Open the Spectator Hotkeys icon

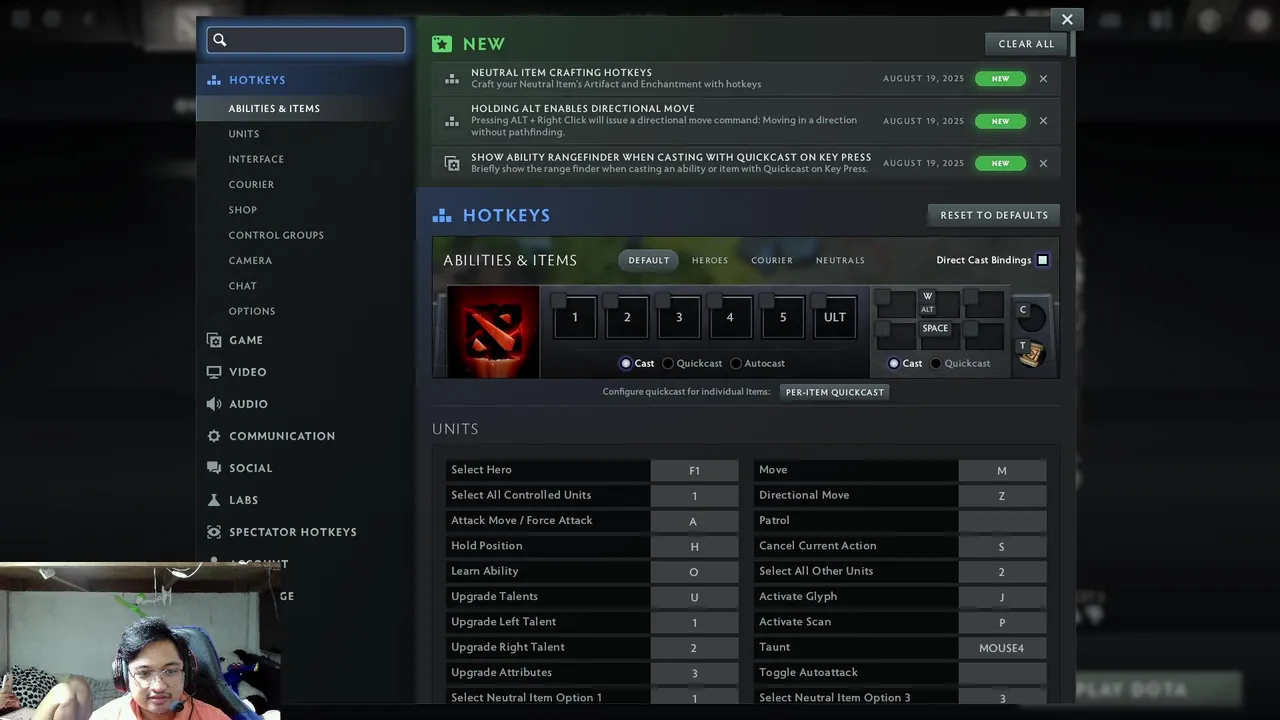[x=214, y=532]
